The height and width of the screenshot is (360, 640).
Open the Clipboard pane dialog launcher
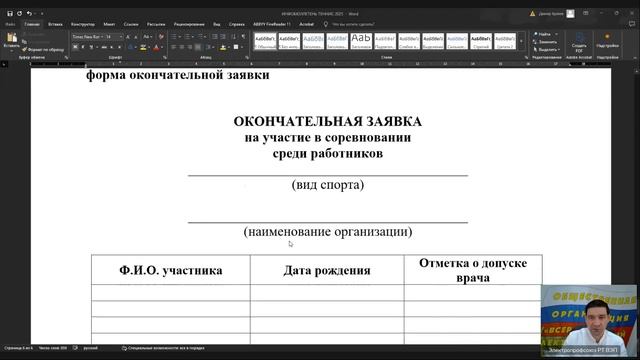pos(66,58)
